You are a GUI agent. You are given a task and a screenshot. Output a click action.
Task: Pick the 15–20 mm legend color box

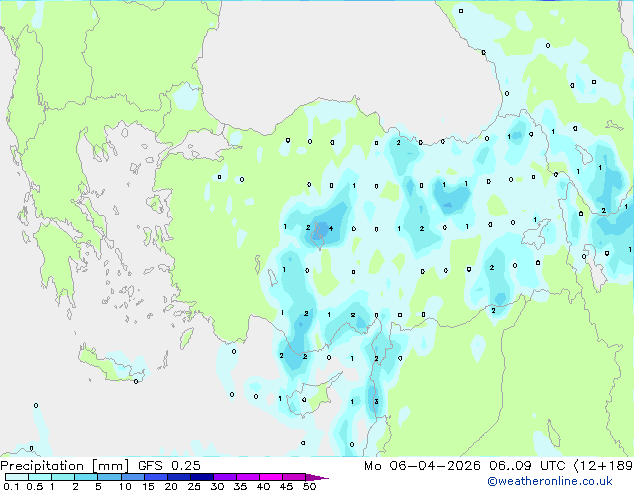[x=155, y=477]
